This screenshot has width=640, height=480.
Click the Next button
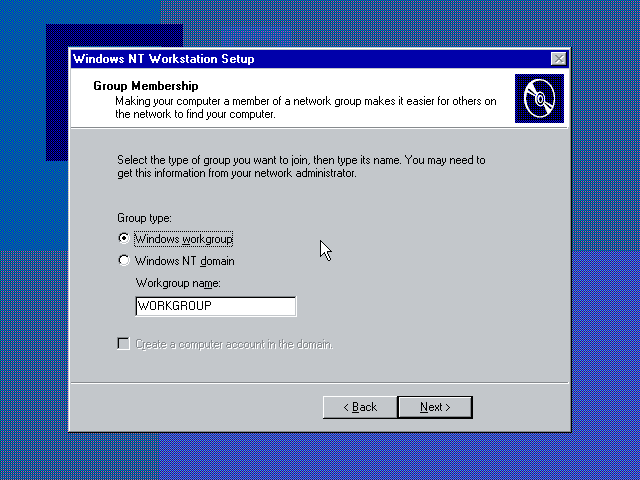coord(435,407)
